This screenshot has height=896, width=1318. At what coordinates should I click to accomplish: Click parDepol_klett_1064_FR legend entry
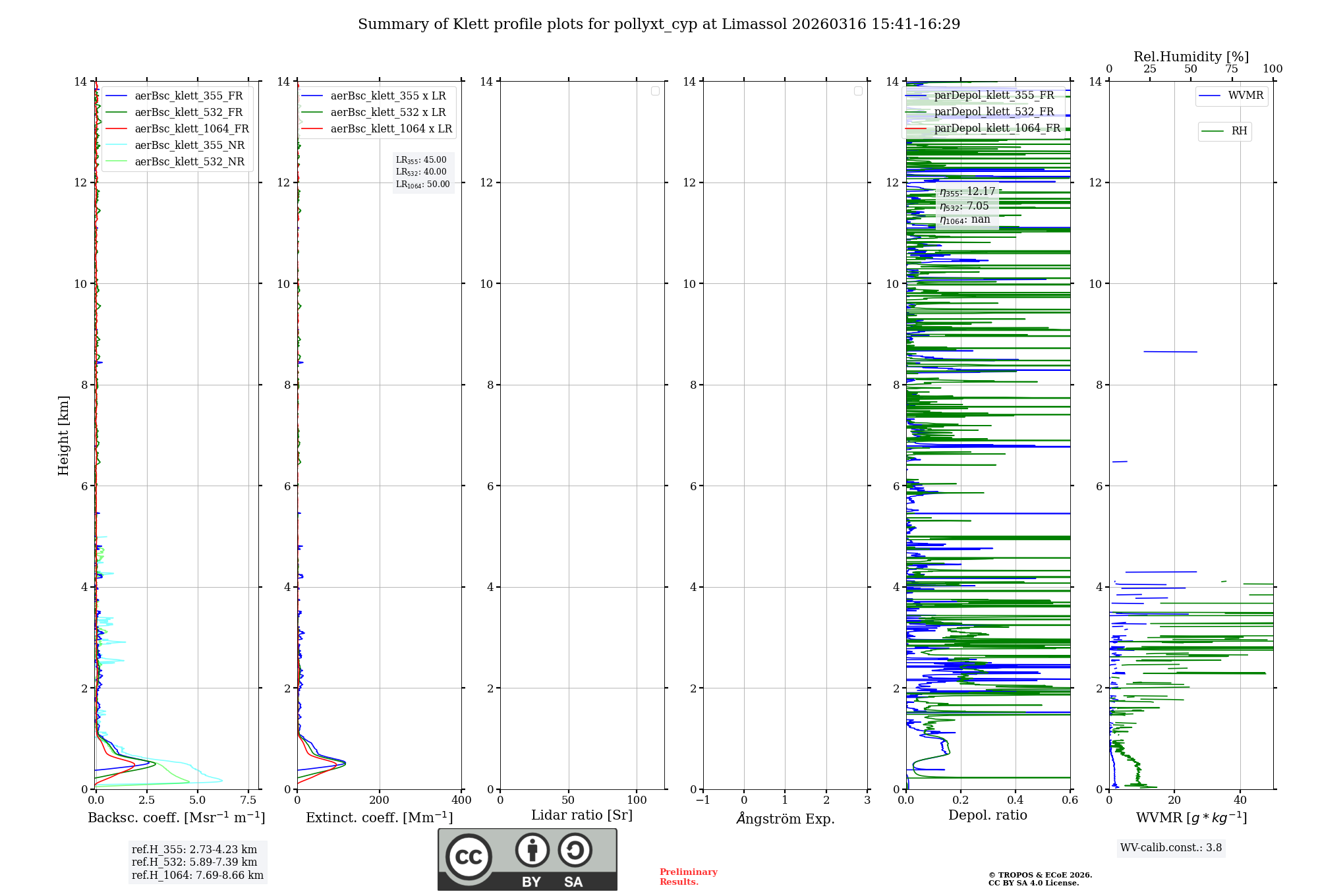996,128
